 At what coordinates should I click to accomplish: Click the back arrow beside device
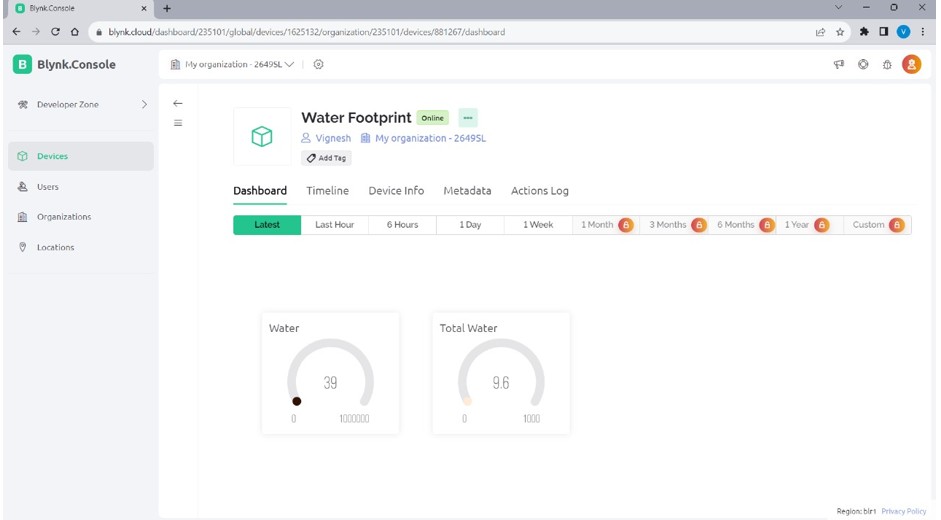(178, 104)
